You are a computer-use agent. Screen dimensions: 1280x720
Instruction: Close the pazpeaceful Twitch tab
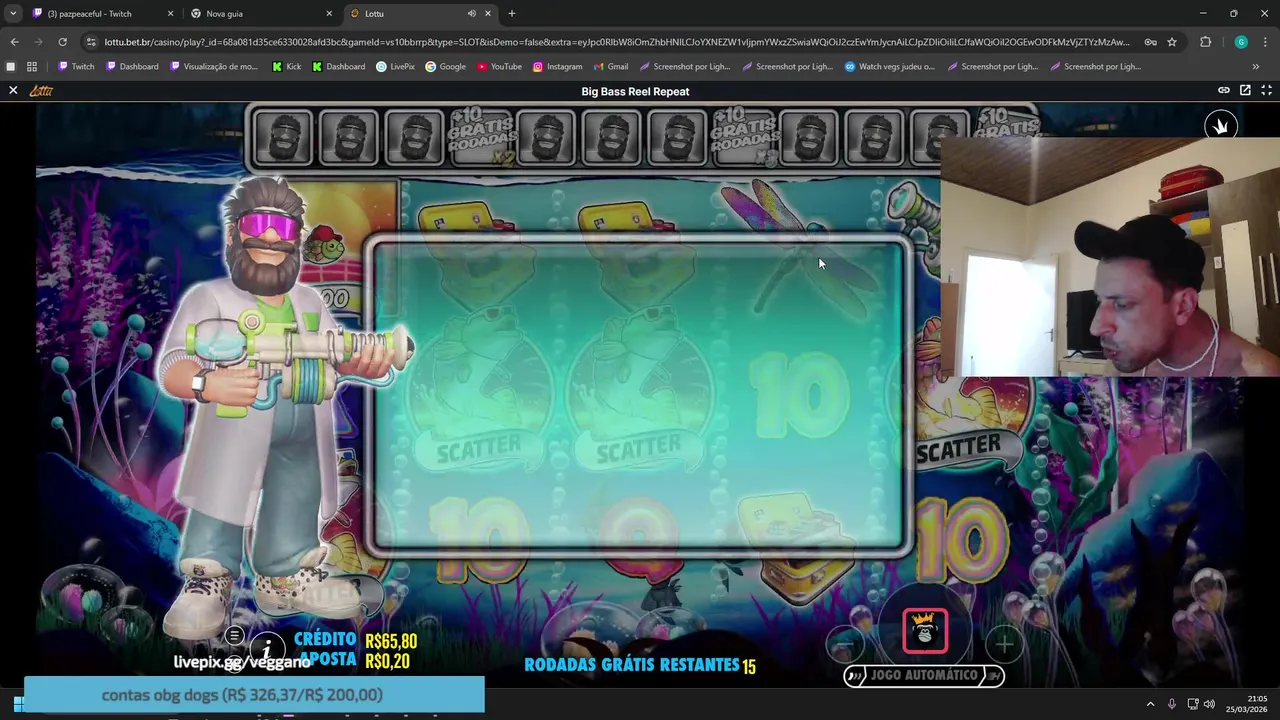170,14
